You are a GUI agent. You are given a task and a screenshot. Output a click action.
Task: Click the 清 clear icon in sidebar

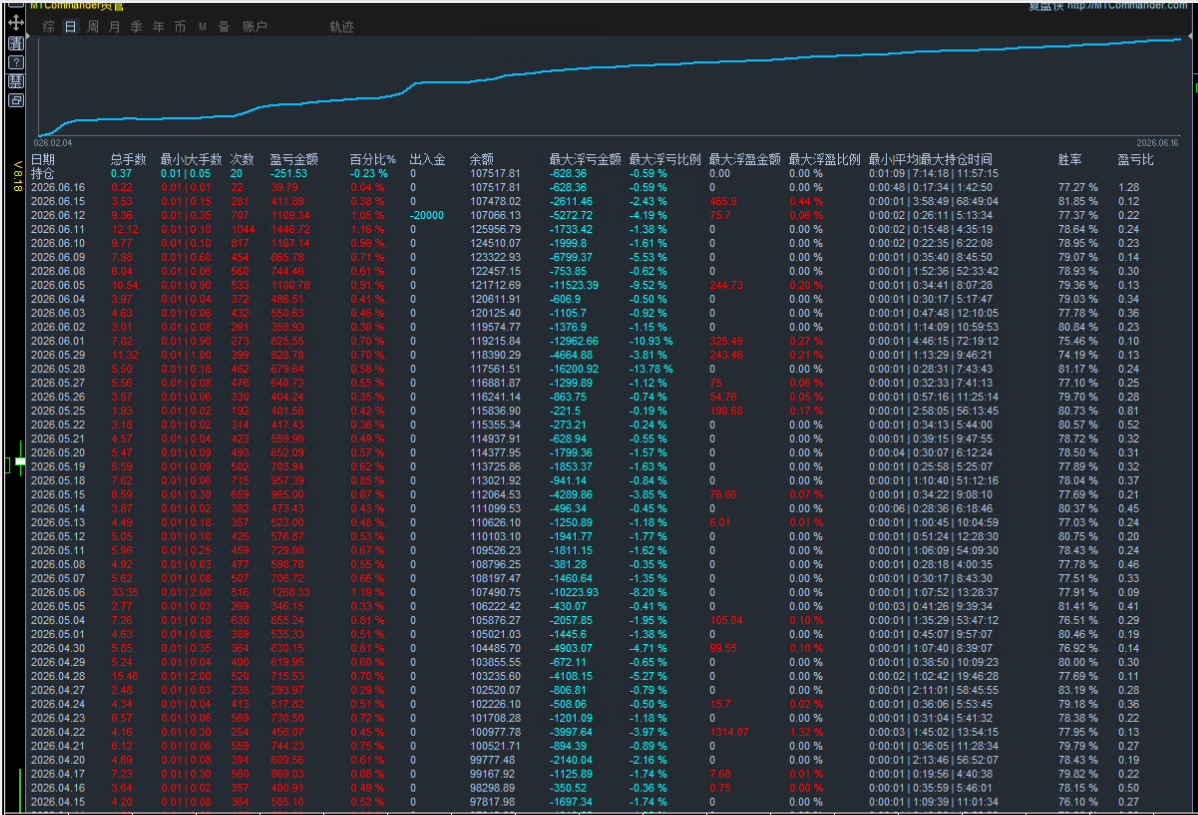15,44
